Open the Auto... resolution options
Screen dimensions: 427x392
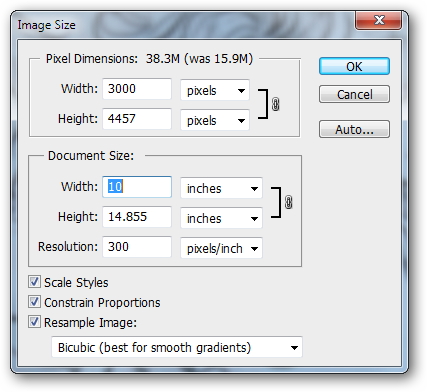[354, 129]
